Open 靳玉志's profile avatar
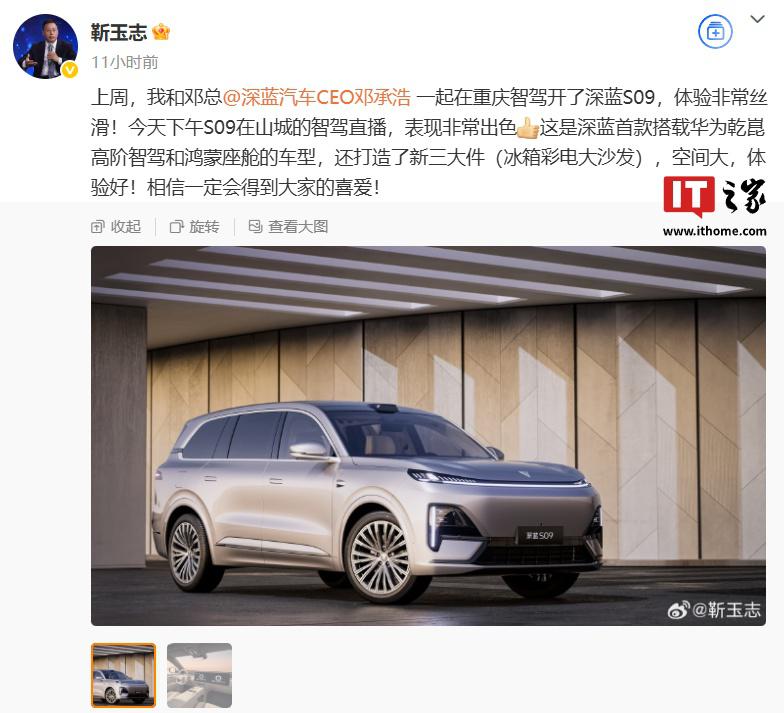 tap(46, 46)
